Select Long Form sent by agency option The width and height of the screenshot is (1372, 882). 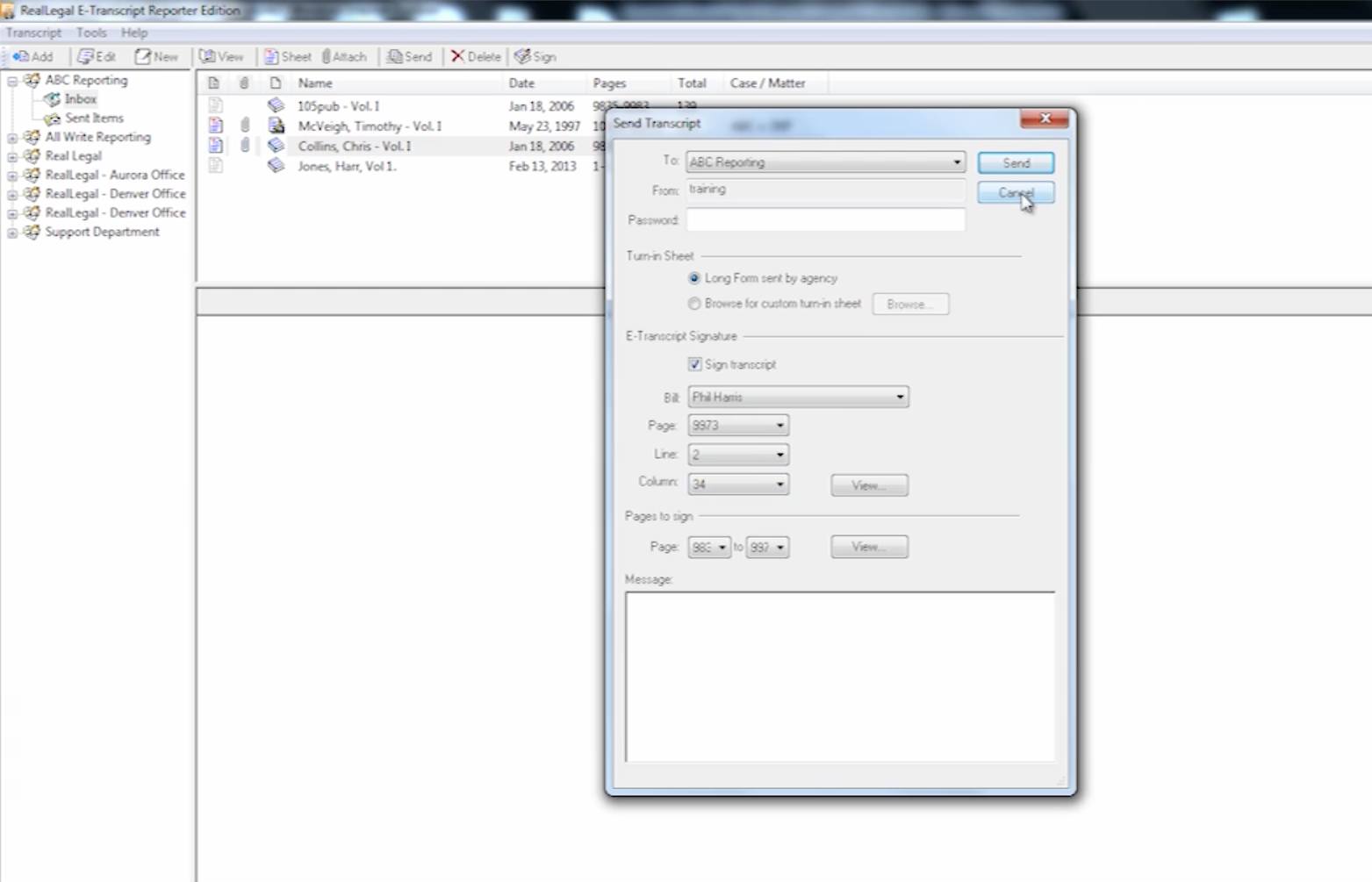click(x=694, y=278)
